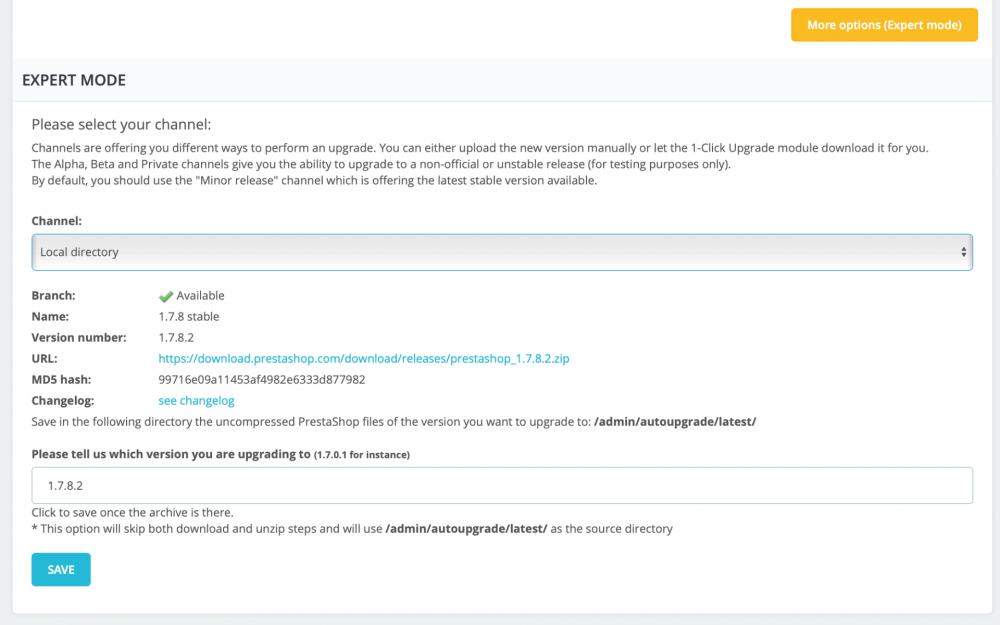Click the '1.7.8 stable' name value
This screenshot has width=1000, height=625.
[x=189, y=316]
